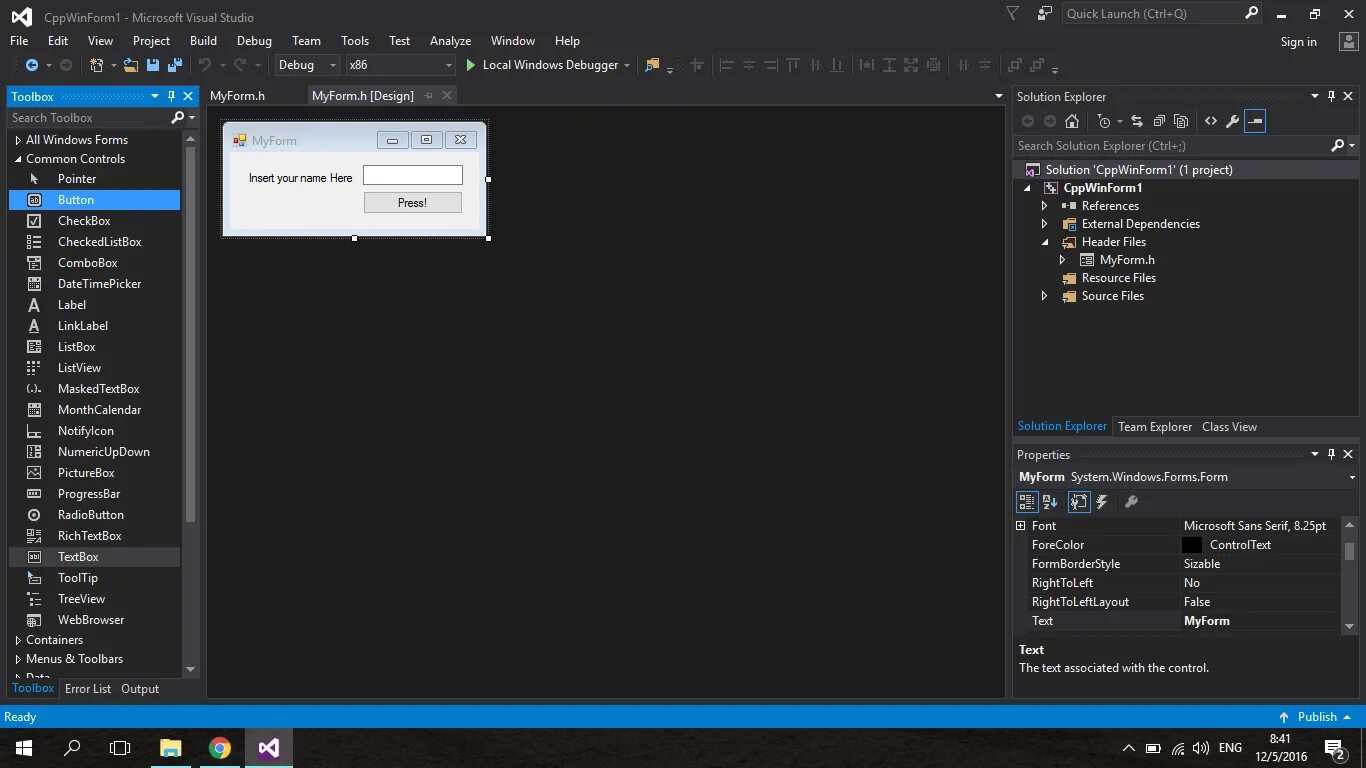Click the feedback smiley icon in title bar
The width and height of the screenshot is (1366, 768).
(x=1045, y=14)
